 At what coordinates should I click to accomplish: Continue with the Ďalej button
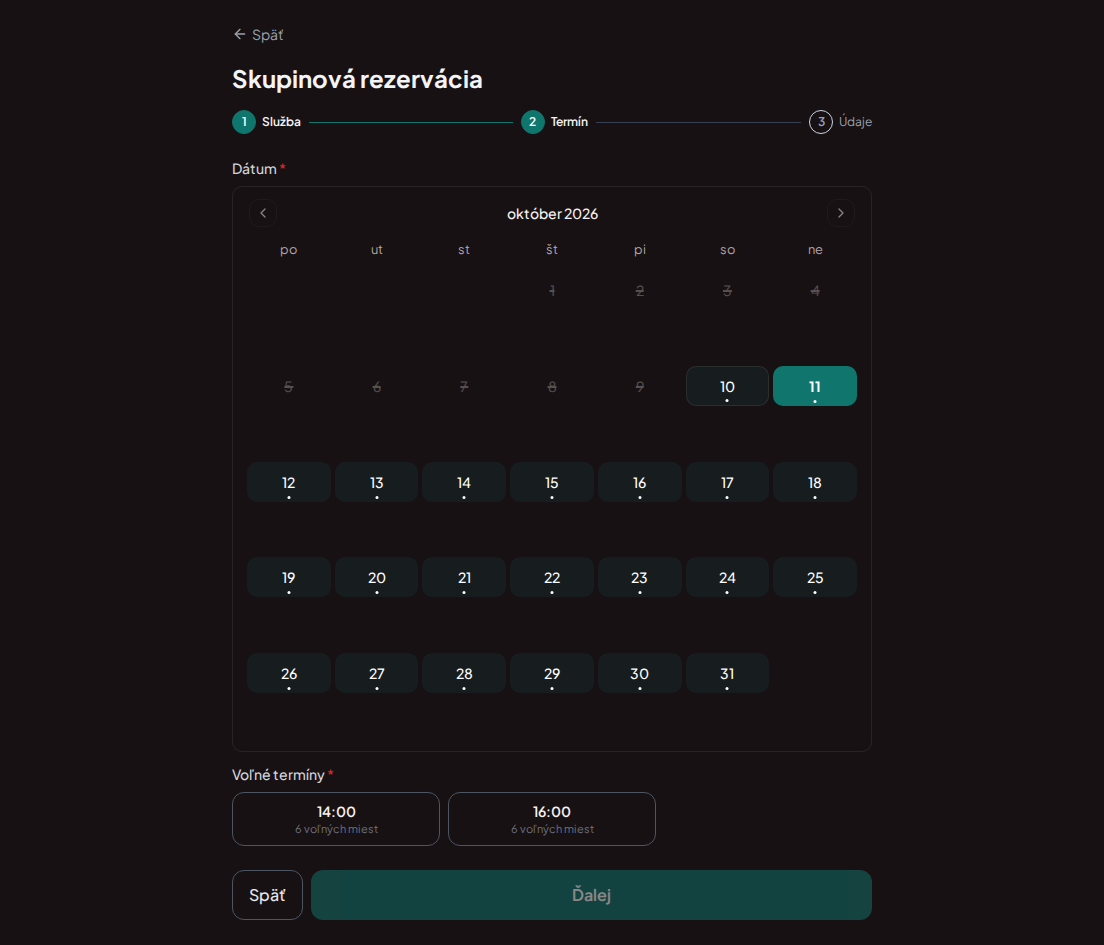click(x=591, y=895)
